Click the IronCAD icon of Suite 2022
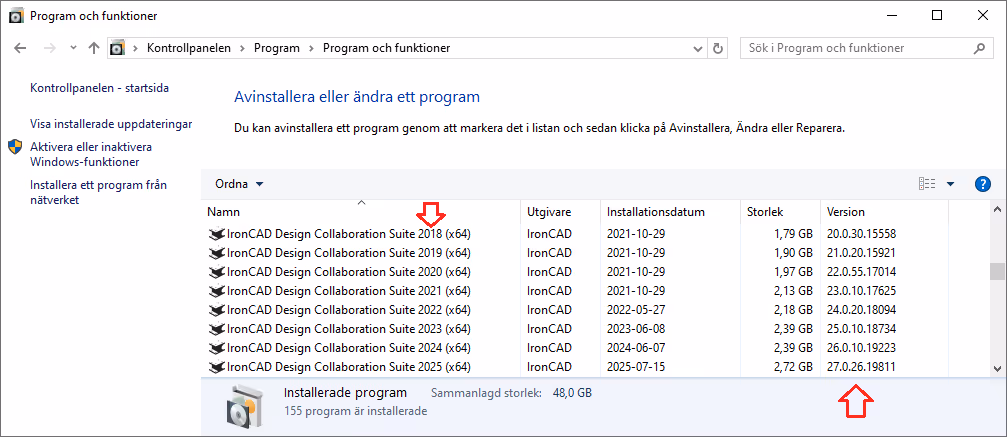The height and width of the screenshot is (437, 1007). click(x=217, y=311)
